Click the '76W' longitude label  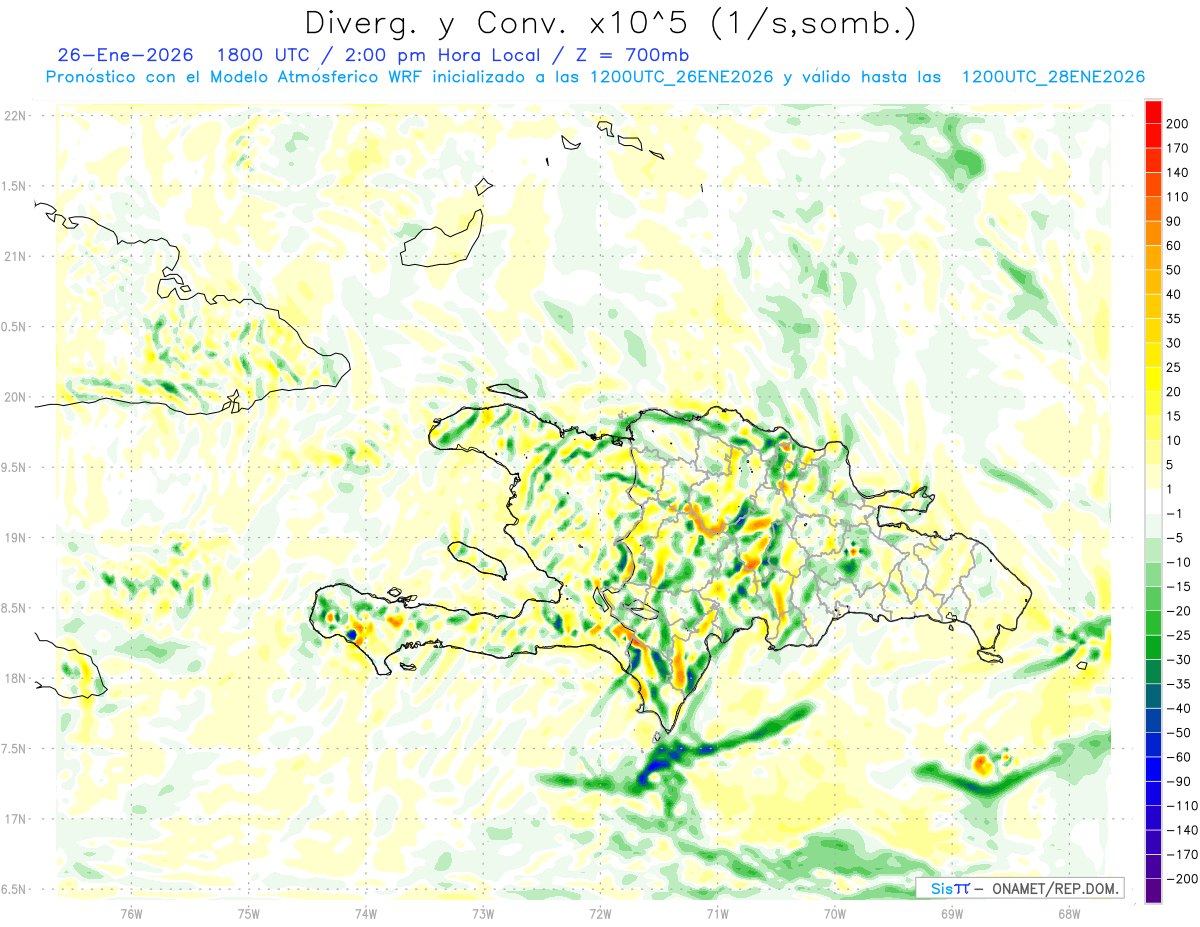131,912
